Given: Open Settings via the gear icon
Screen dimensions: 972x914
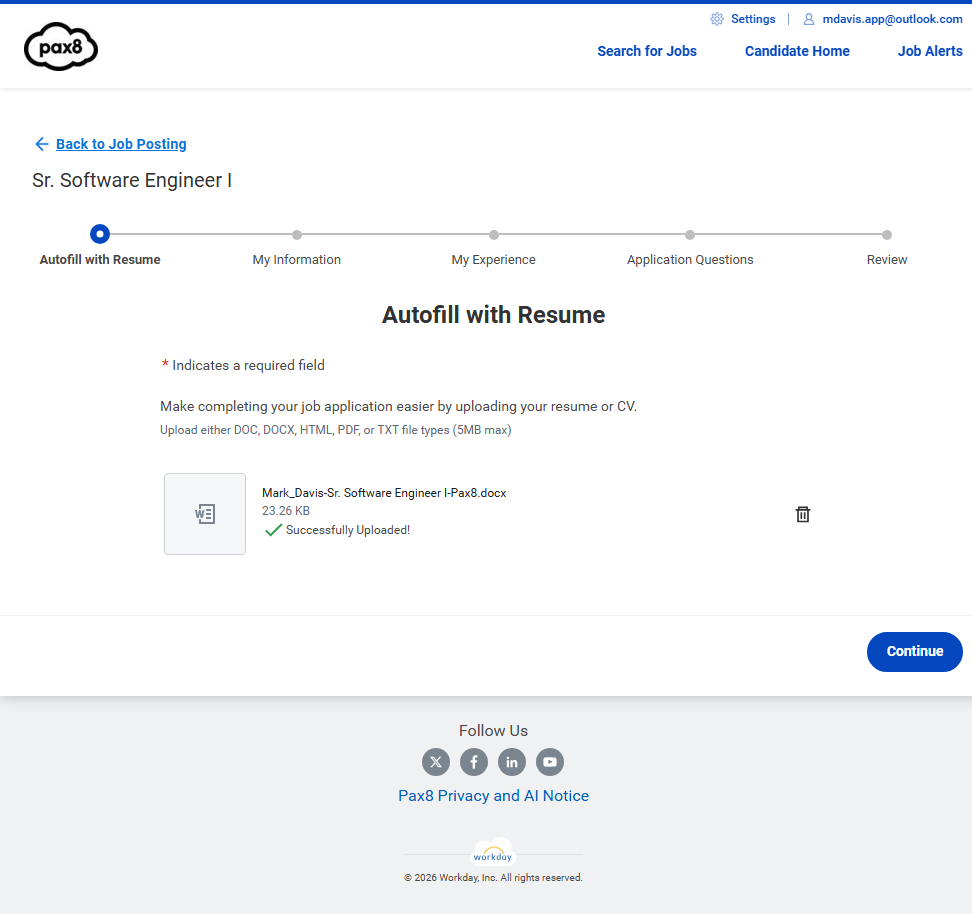Looking at the screenshot, I should [x=717, y=19].
